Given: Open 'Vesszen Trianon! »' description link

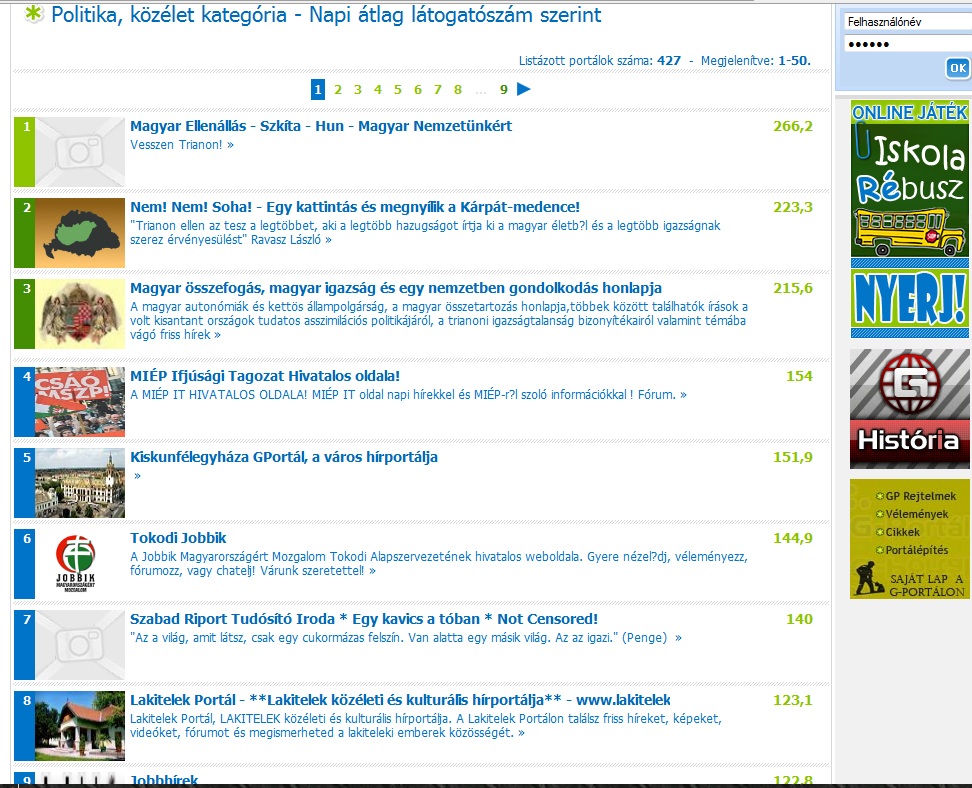Looking at the screenshot, I should pos(182,145).
